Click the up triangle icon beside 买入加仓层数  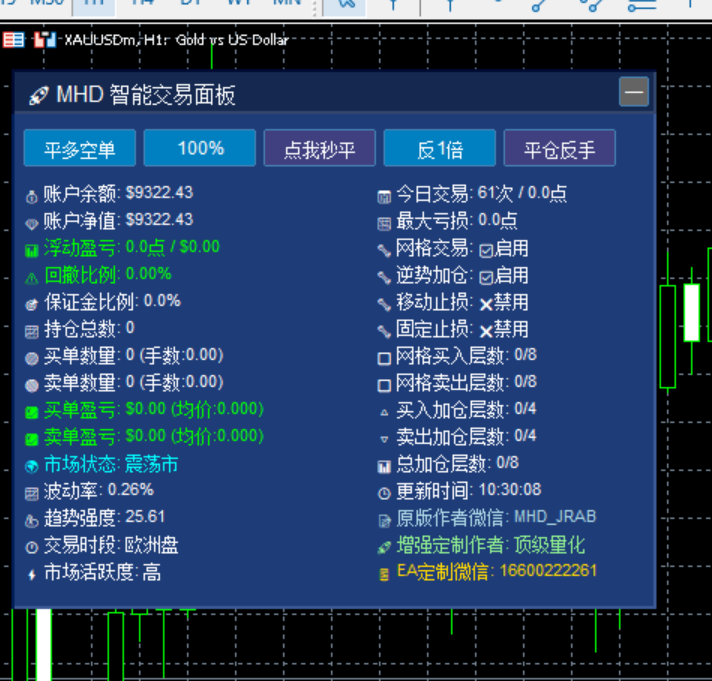(x=384, y=413)
